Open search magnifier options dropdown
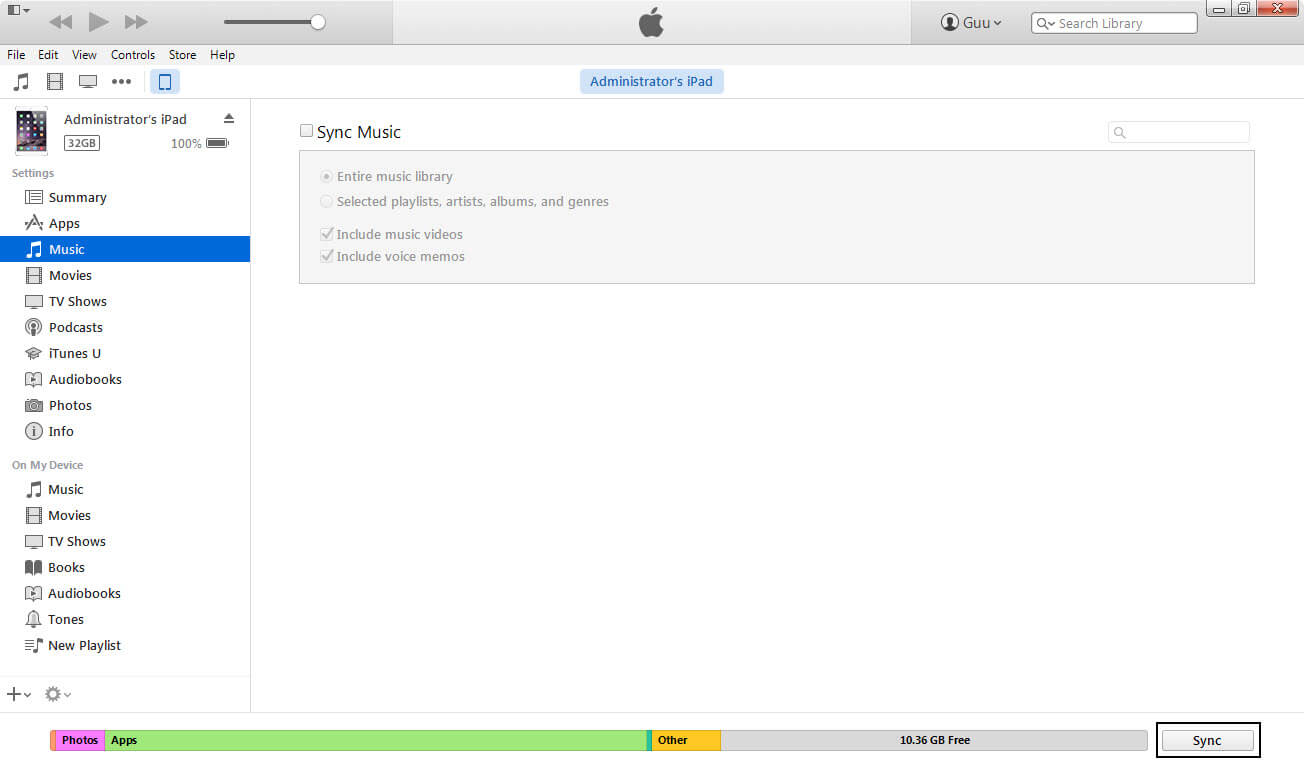Screen dimensions: 1304x768 point(1046,23)
